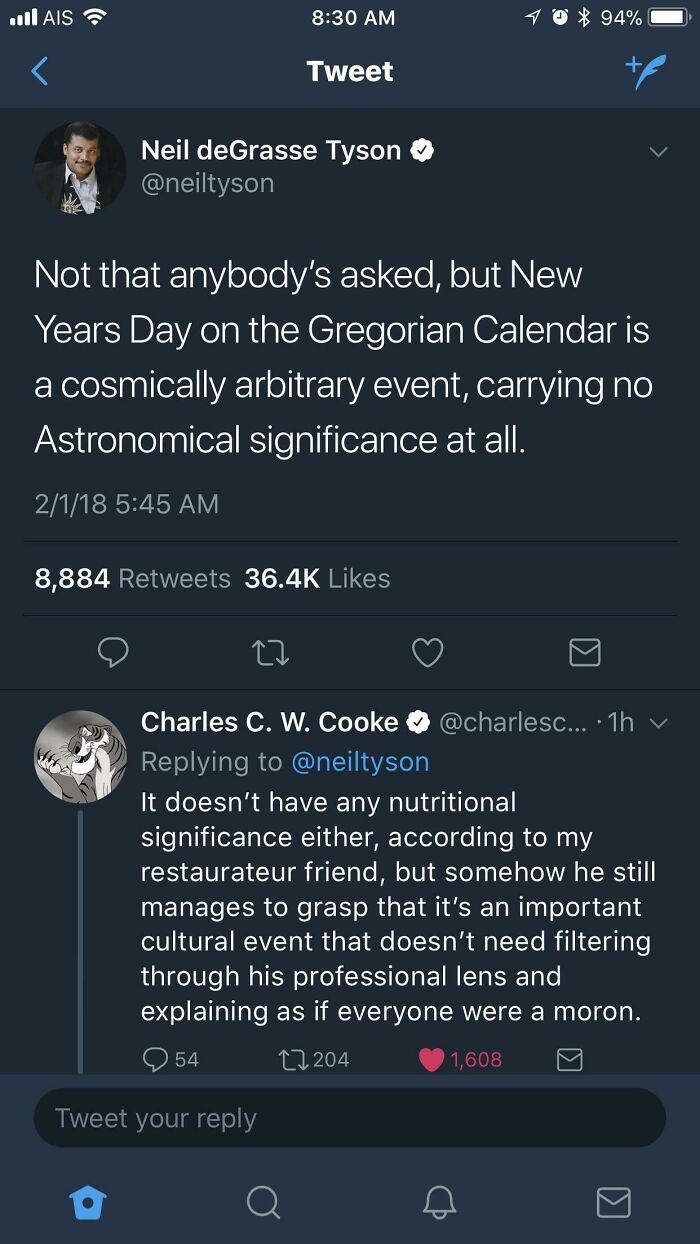Tap the back arrow in header
Screen dimensions: 700x1244
(x=40, y=72)
